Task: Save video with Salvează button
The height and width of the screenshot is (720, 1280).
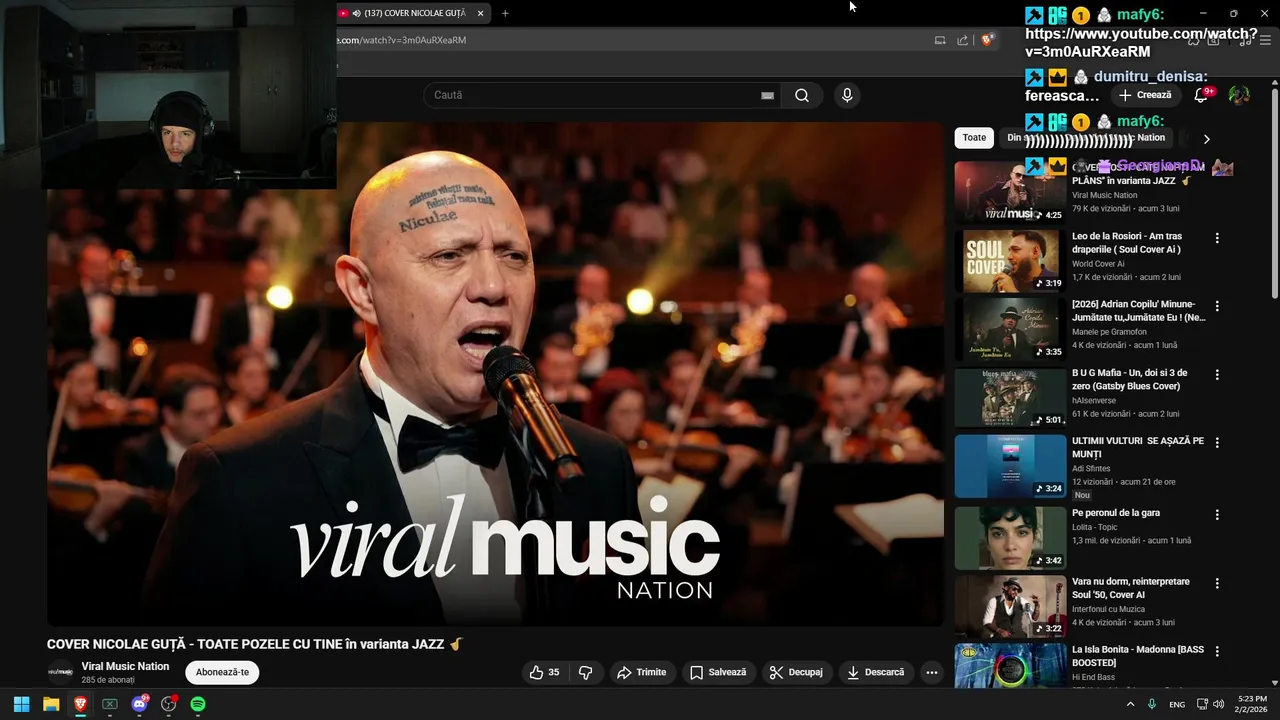Action: coord(718,672)
